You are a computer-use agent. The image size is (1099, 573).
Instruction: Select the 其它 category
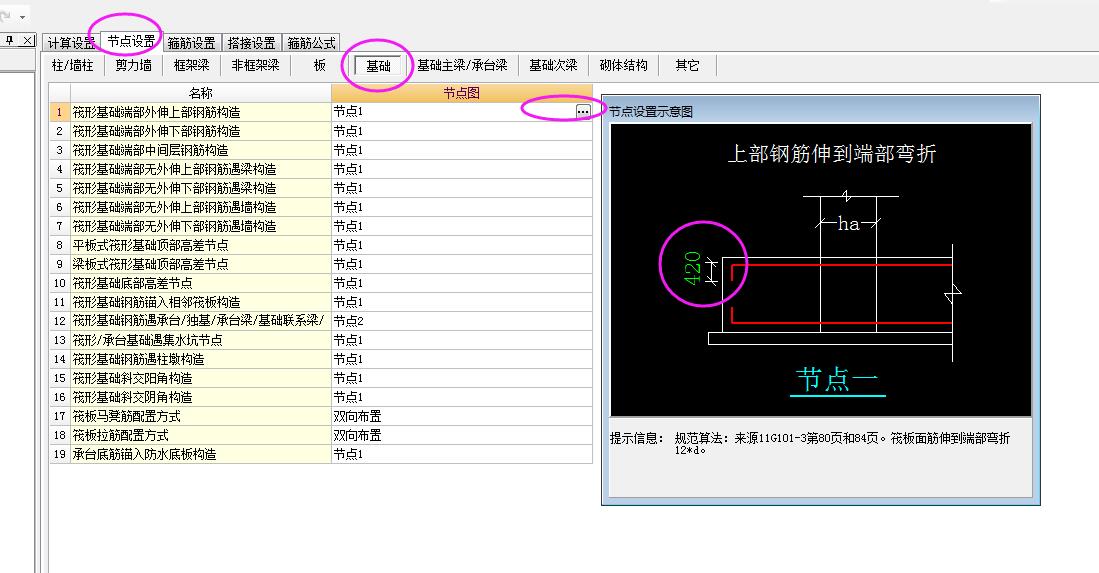[687, 65]
